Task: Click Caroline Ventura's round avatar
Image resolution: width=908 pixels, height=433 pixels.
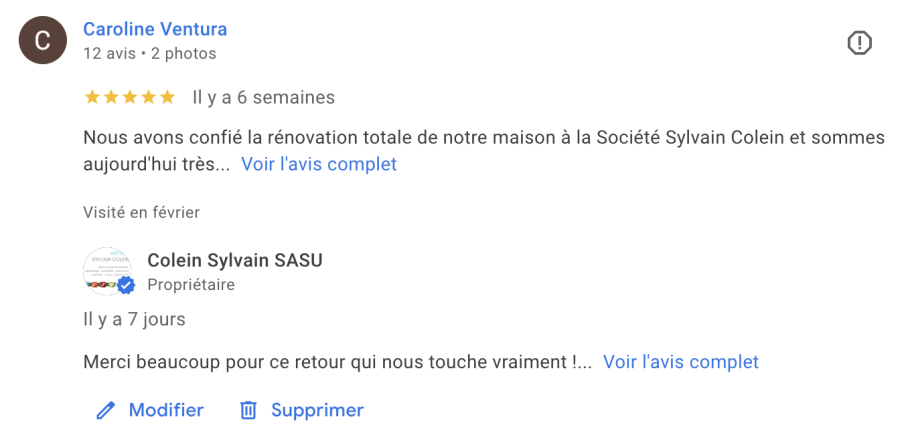Action: coord(42,41)
